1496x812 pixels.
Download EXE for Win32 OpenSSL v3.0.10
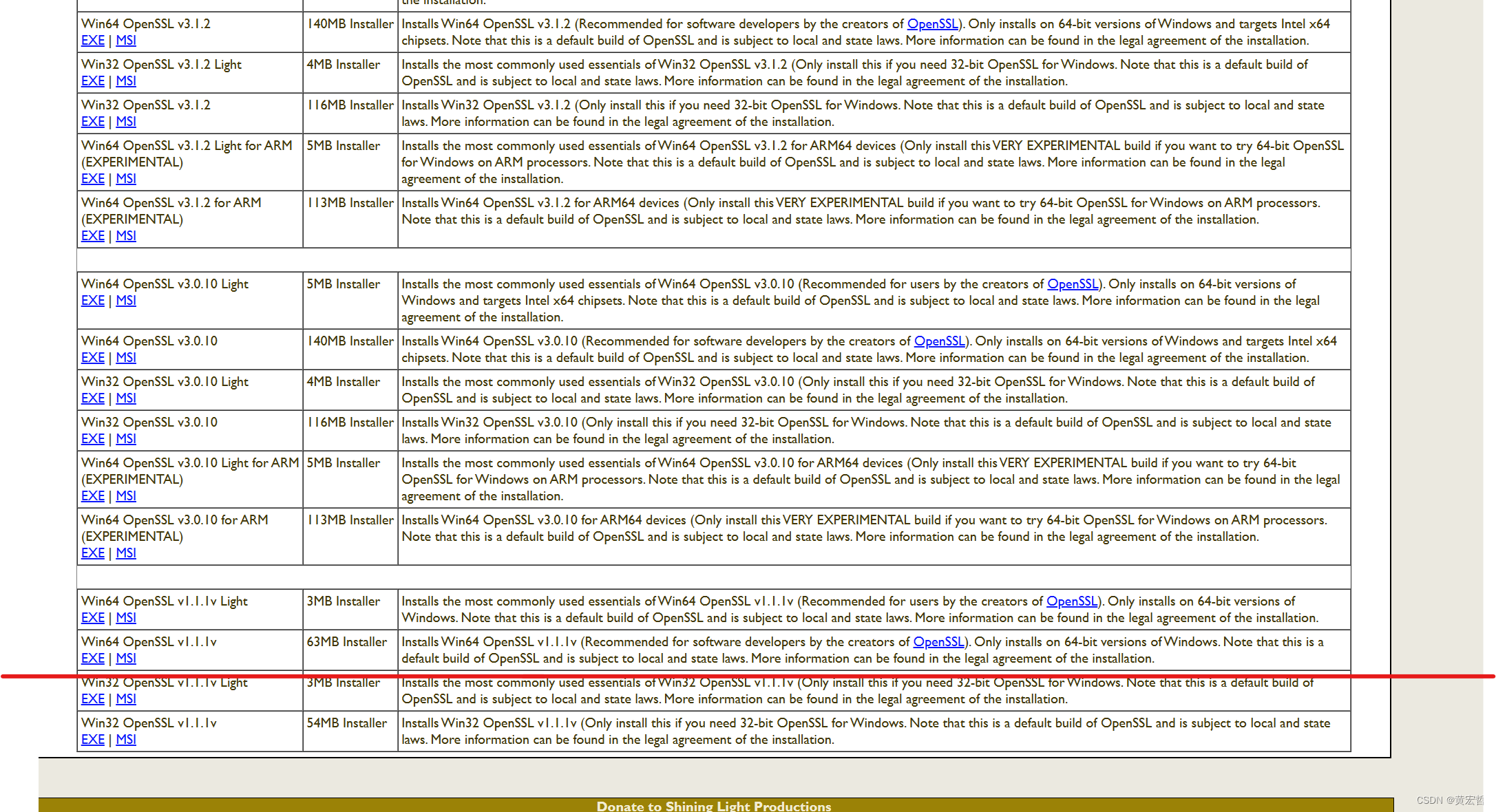93,439
